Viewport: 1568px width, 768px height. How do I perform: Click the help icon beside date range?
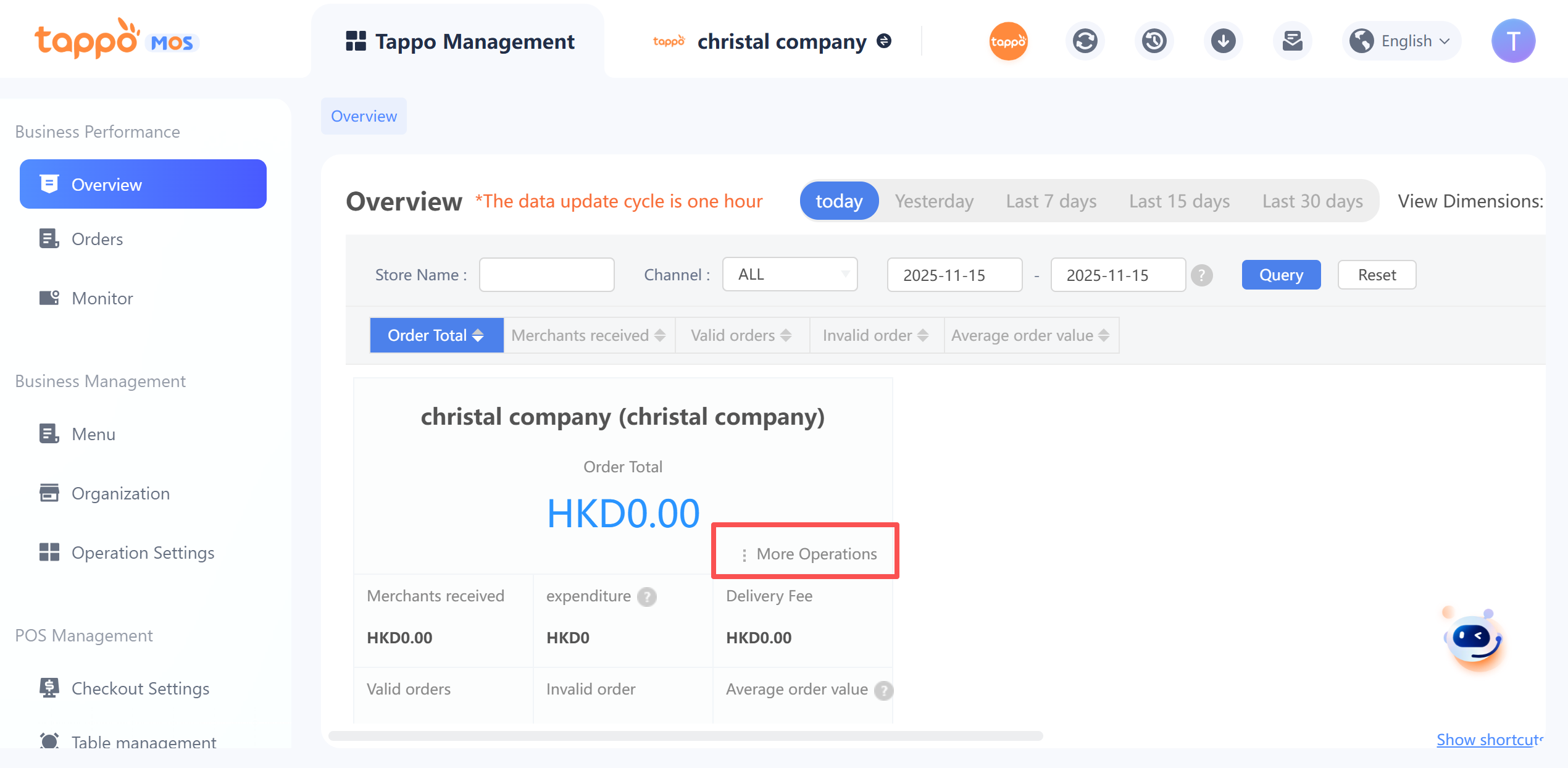pos(1201,275)
